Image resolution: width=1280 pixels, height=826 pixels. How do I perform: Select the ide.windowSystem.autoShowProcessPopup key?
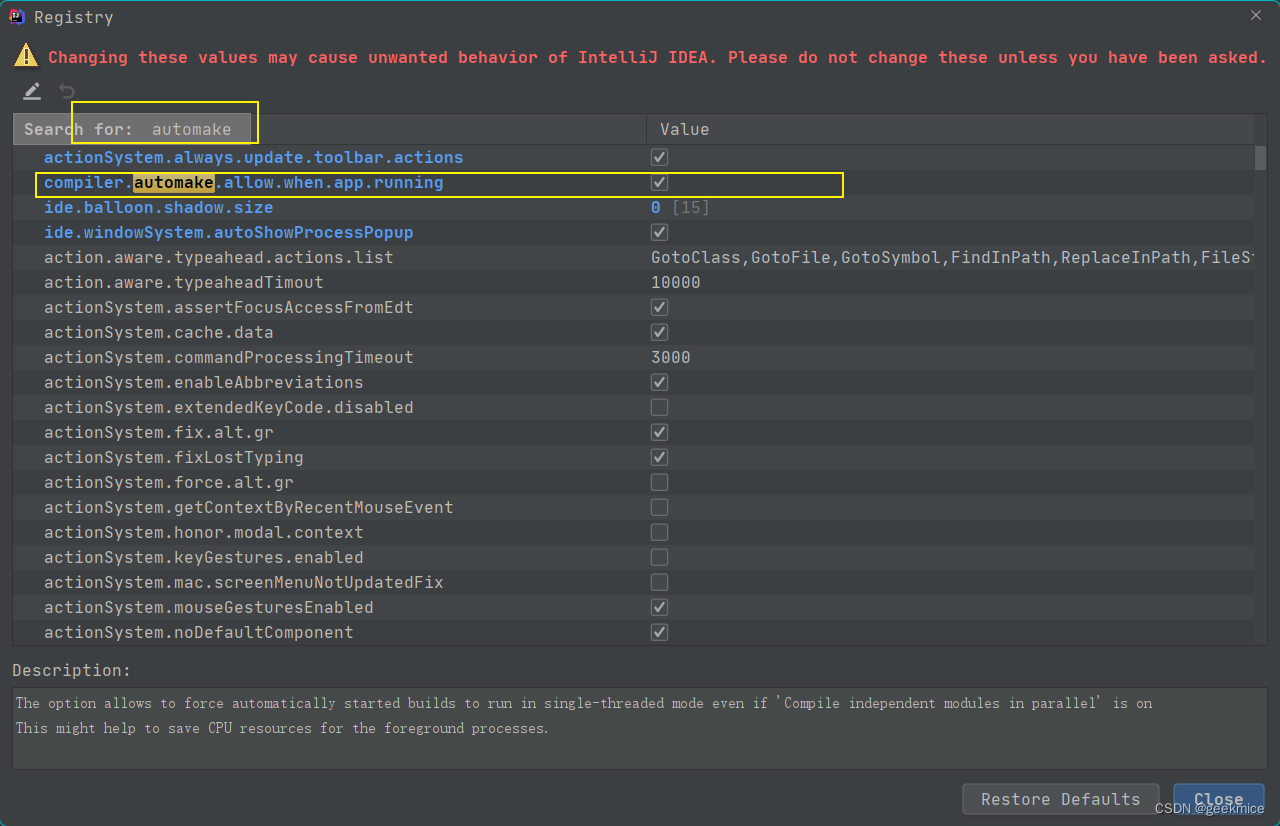click(x=228, y=232)
